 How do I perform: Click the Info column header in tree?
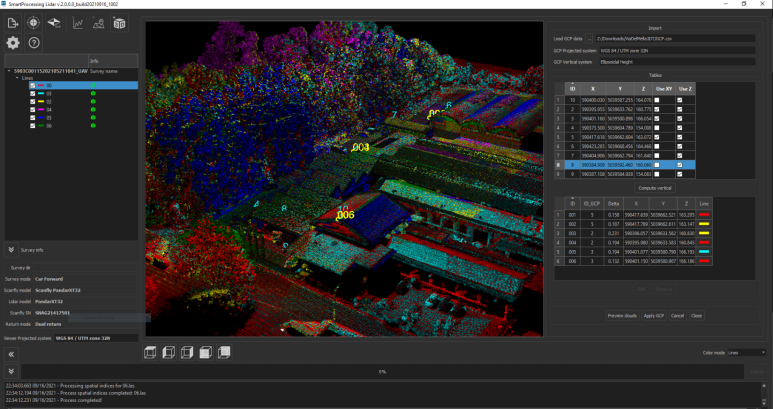pyautogui.click(x=113, y=61)
